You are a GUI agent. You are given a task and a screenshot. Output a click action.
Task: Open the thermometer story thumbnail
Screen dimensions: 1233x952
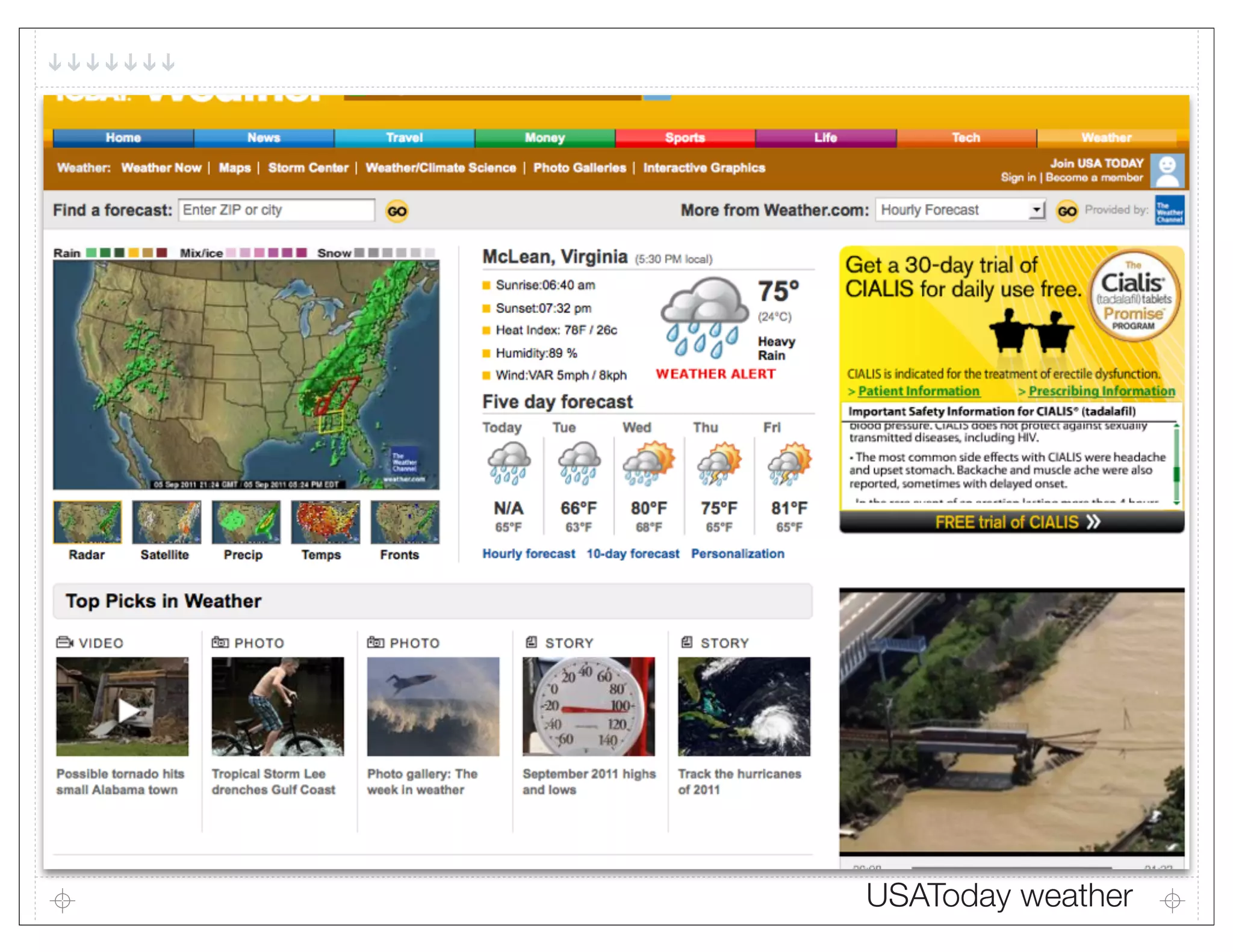588,706
